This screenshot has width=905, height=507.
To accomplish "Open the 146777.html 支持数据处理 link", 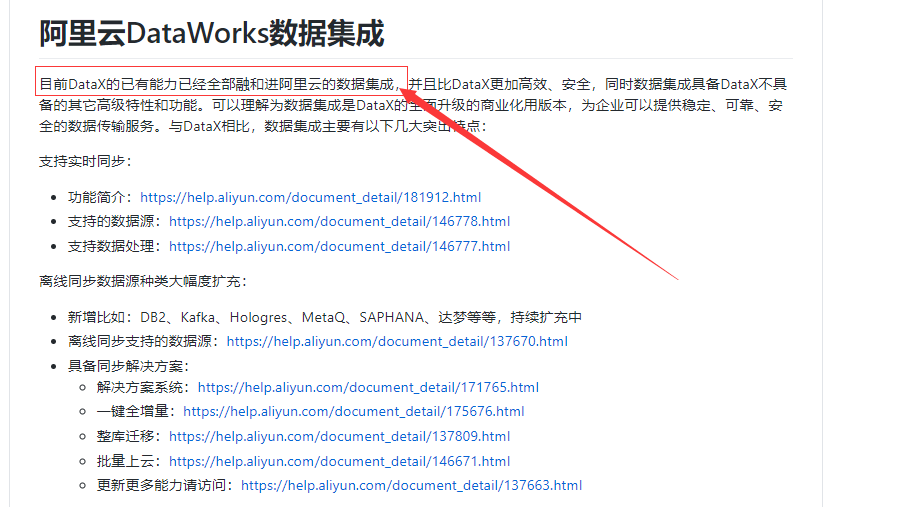I will [x=339, y=247].
